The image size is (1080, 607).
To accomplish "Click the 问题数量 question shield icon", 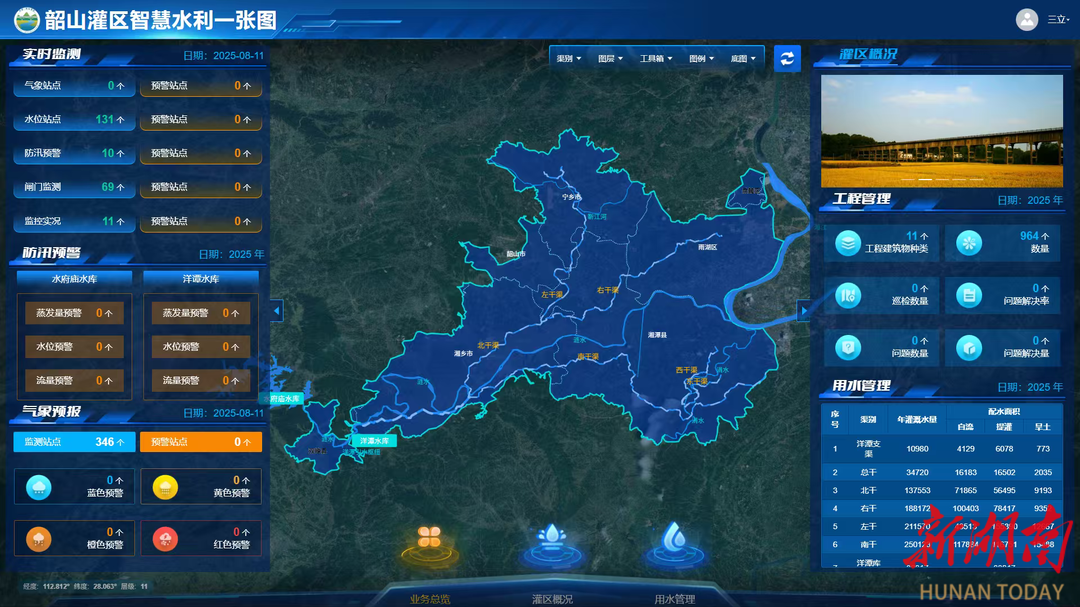I will pos(848,347).
